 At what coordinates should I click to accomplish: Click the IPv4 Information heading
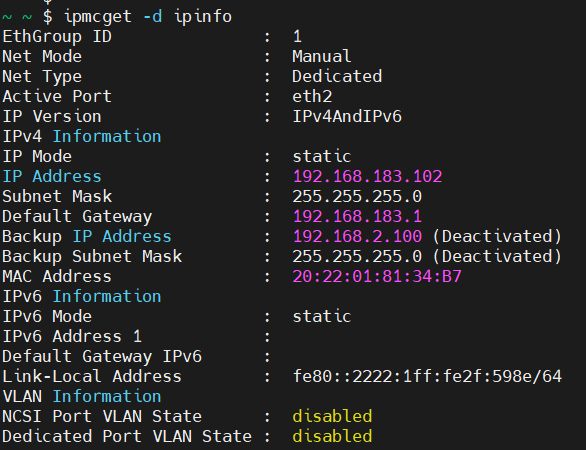click(x=82, y=136)
